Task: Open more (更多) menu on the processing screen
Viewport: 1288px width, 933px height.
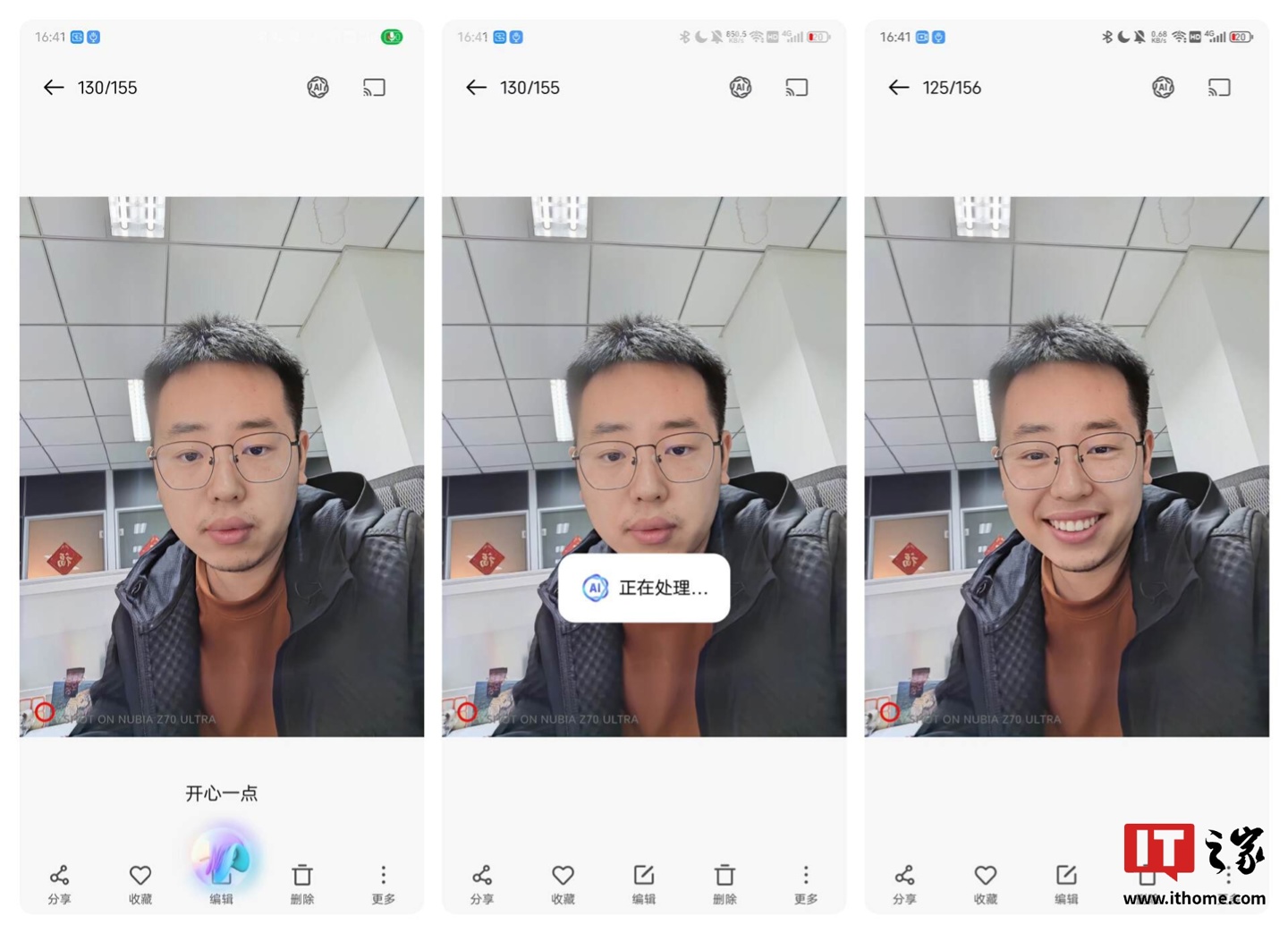Action: coord(805,883)
